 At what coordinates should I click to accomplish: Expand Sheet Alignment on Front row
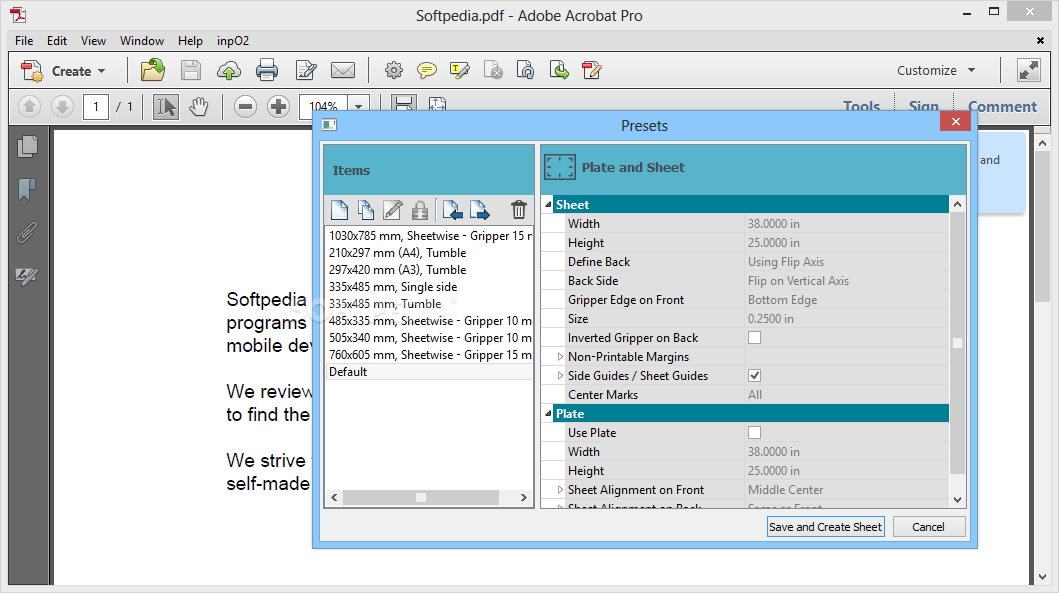(x=560, y=490)
